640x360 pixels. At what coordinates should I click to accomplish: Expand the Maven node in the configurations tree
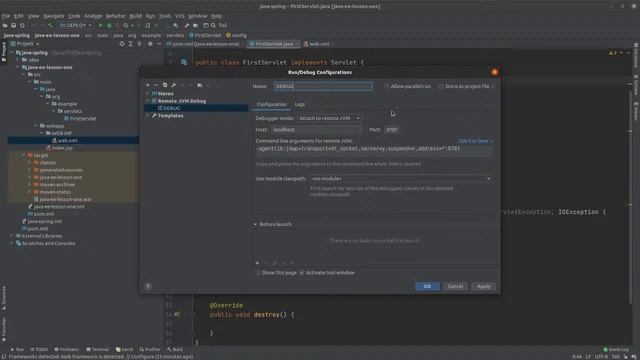[147, 94]
